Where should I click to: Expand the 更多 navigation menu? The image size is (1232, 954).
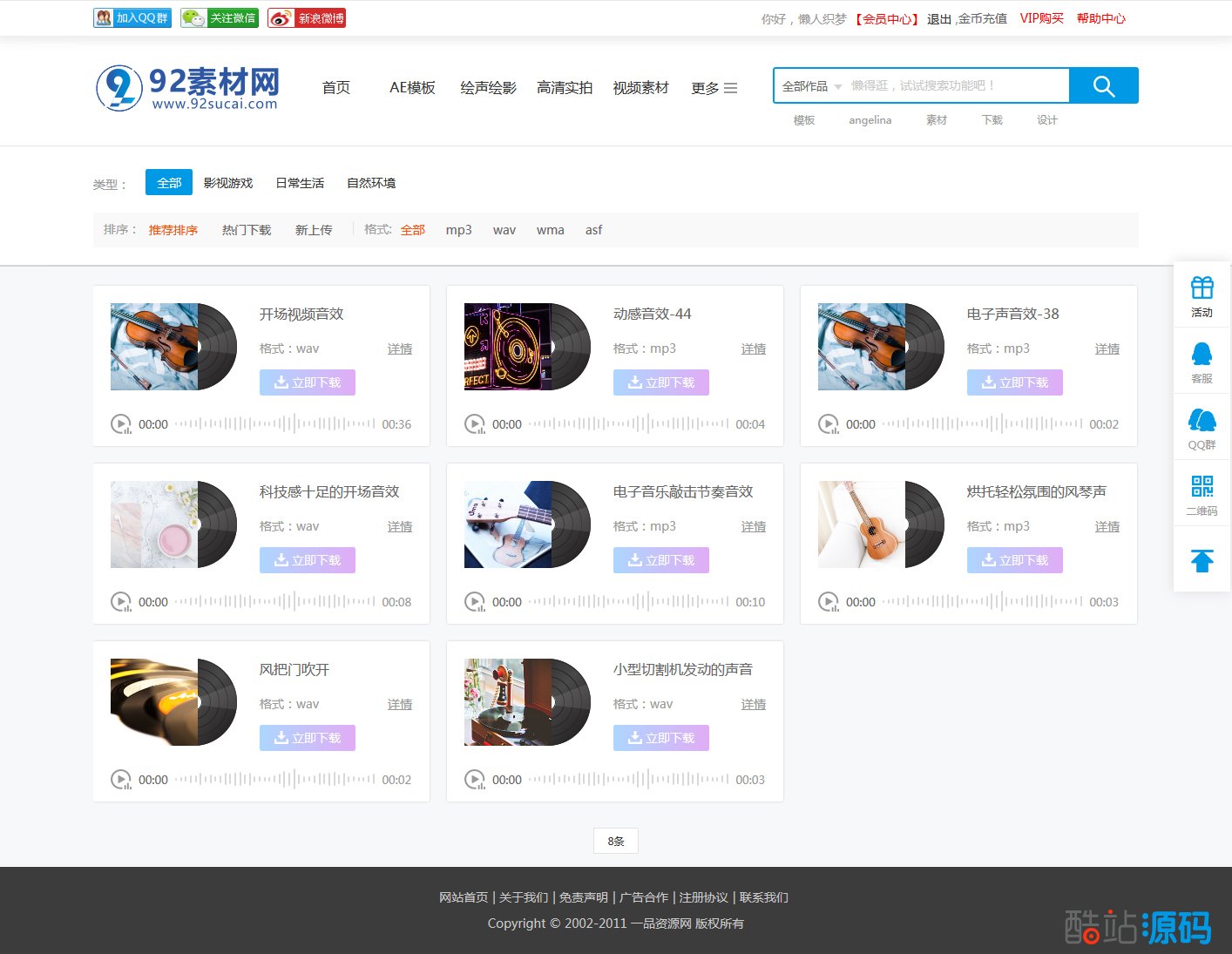click(714, 88)
